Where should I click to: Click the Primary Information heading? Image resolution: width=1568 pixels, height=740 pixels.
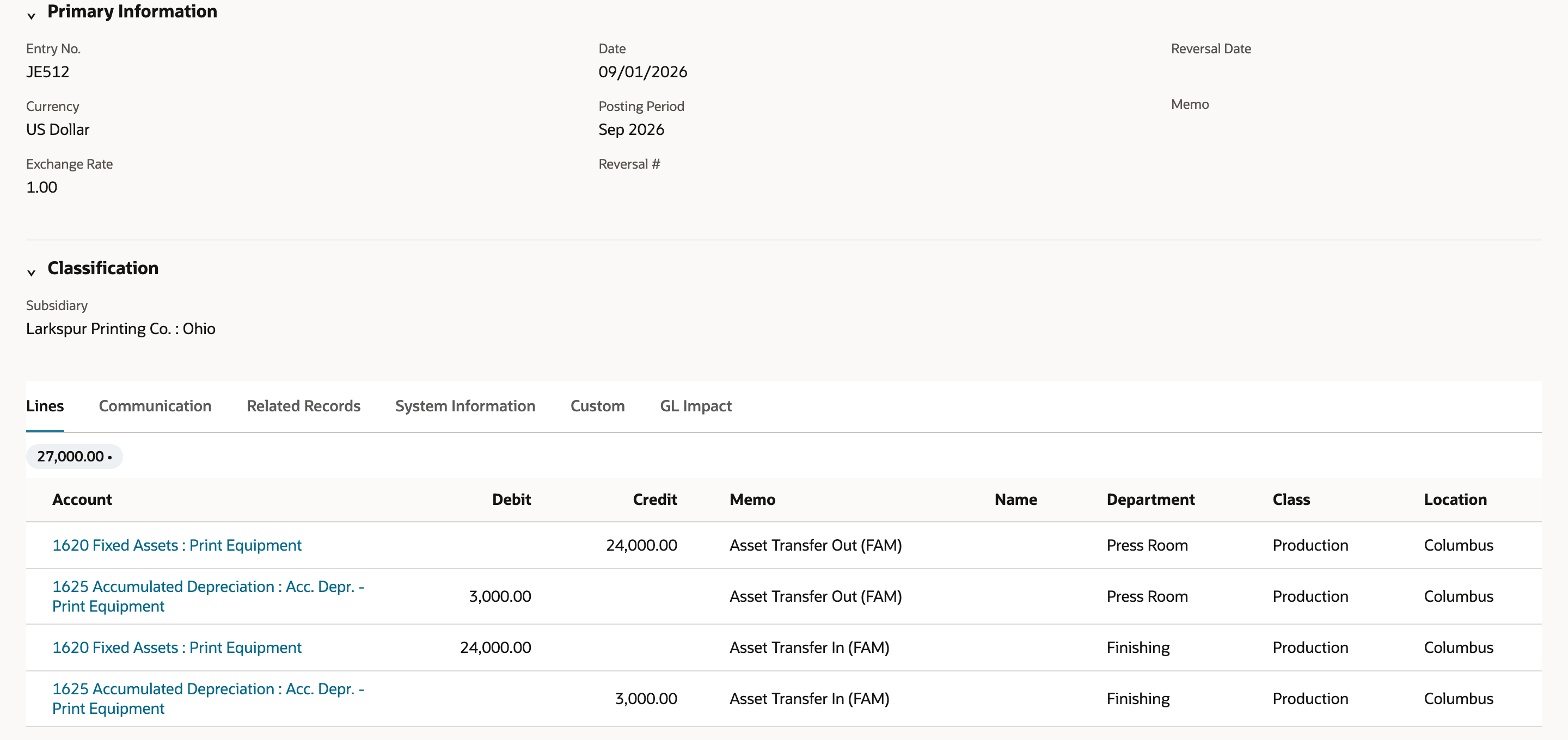[x=132, y=11]
